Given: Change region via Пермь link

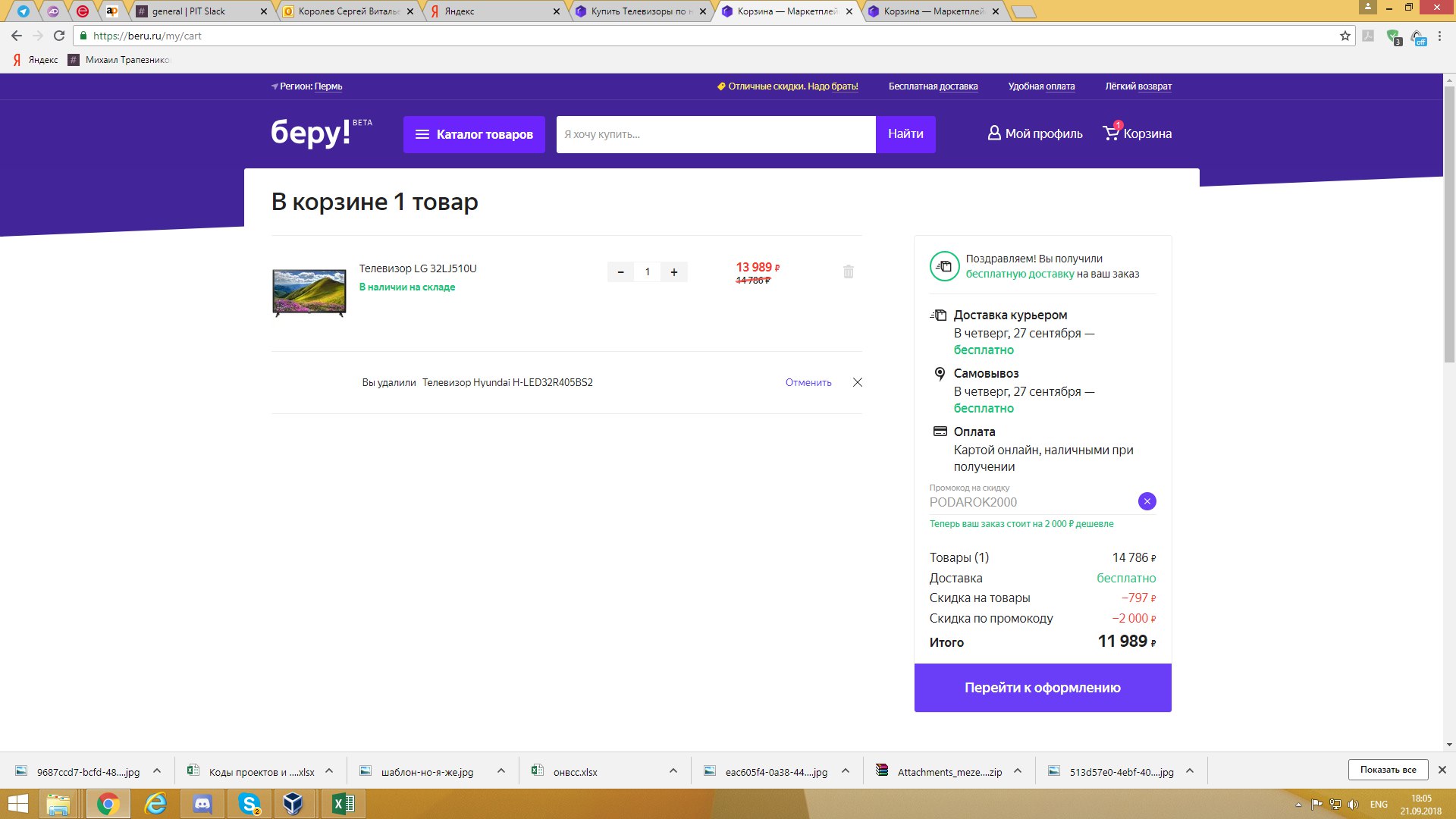Looking at the screenshot, I should point(328,86).
